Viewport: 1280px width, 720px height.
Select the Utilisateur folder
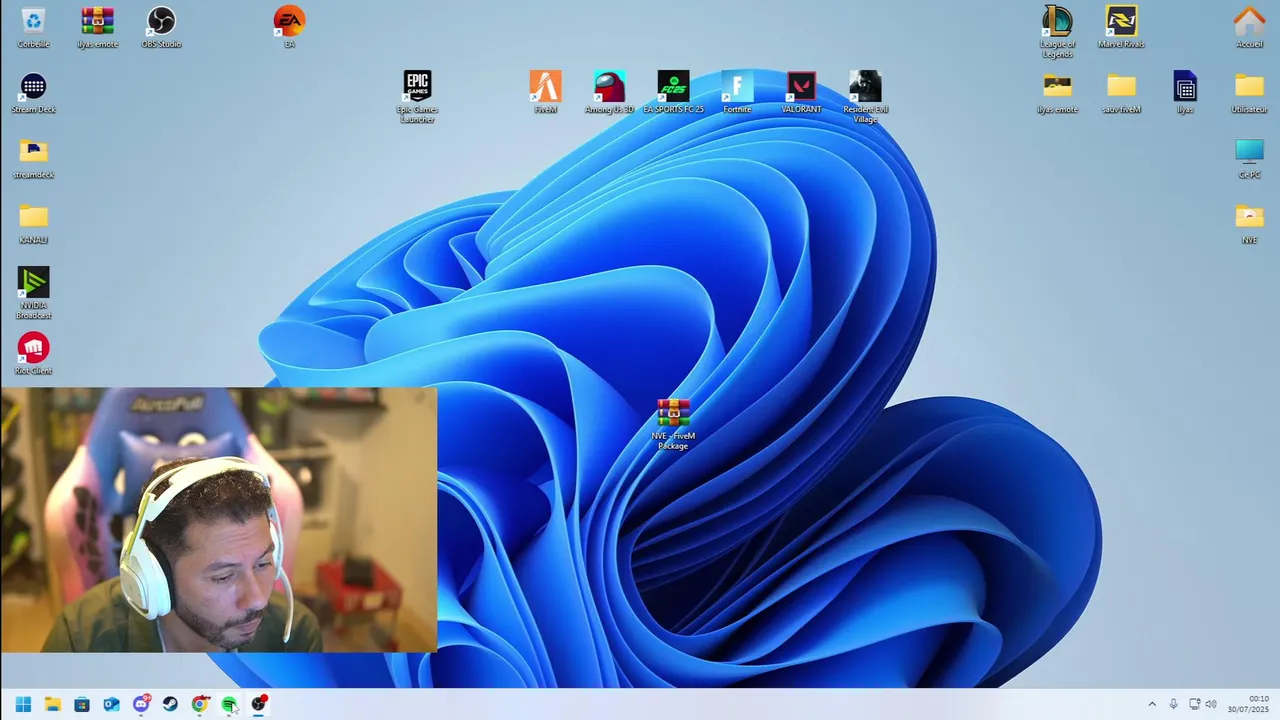1249,92
